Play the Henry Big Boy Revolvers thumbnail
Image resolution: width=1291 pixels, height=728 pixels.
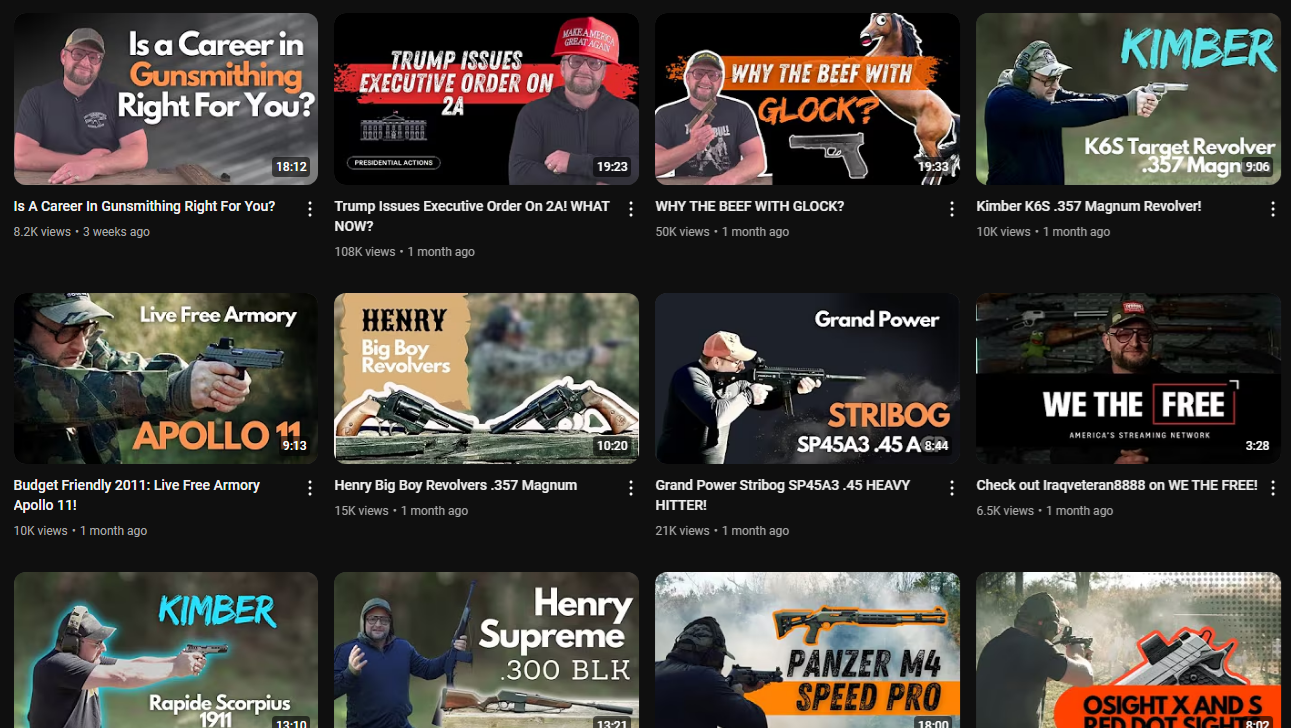(x=486, y=378)
